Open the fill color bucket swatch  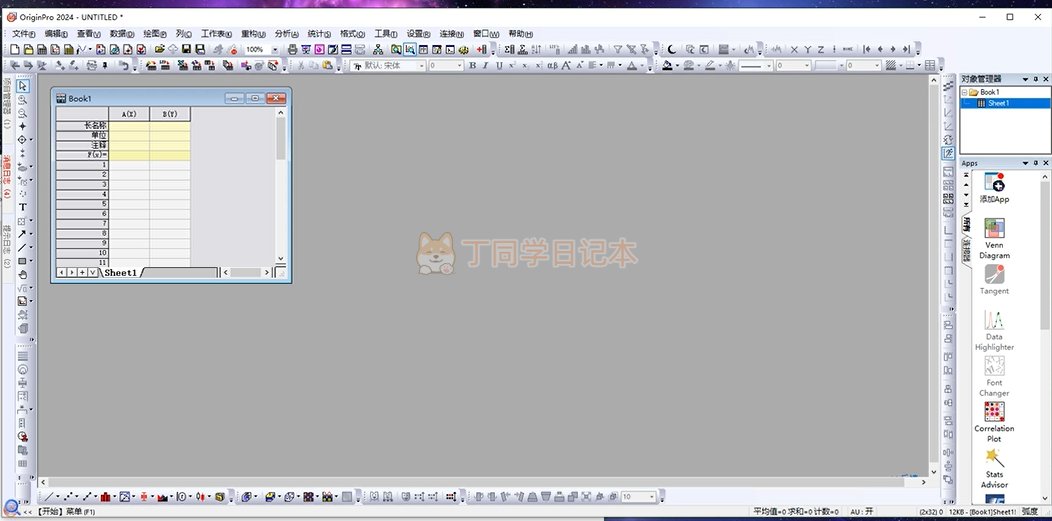pyautogui.click(x=667, y=66)
